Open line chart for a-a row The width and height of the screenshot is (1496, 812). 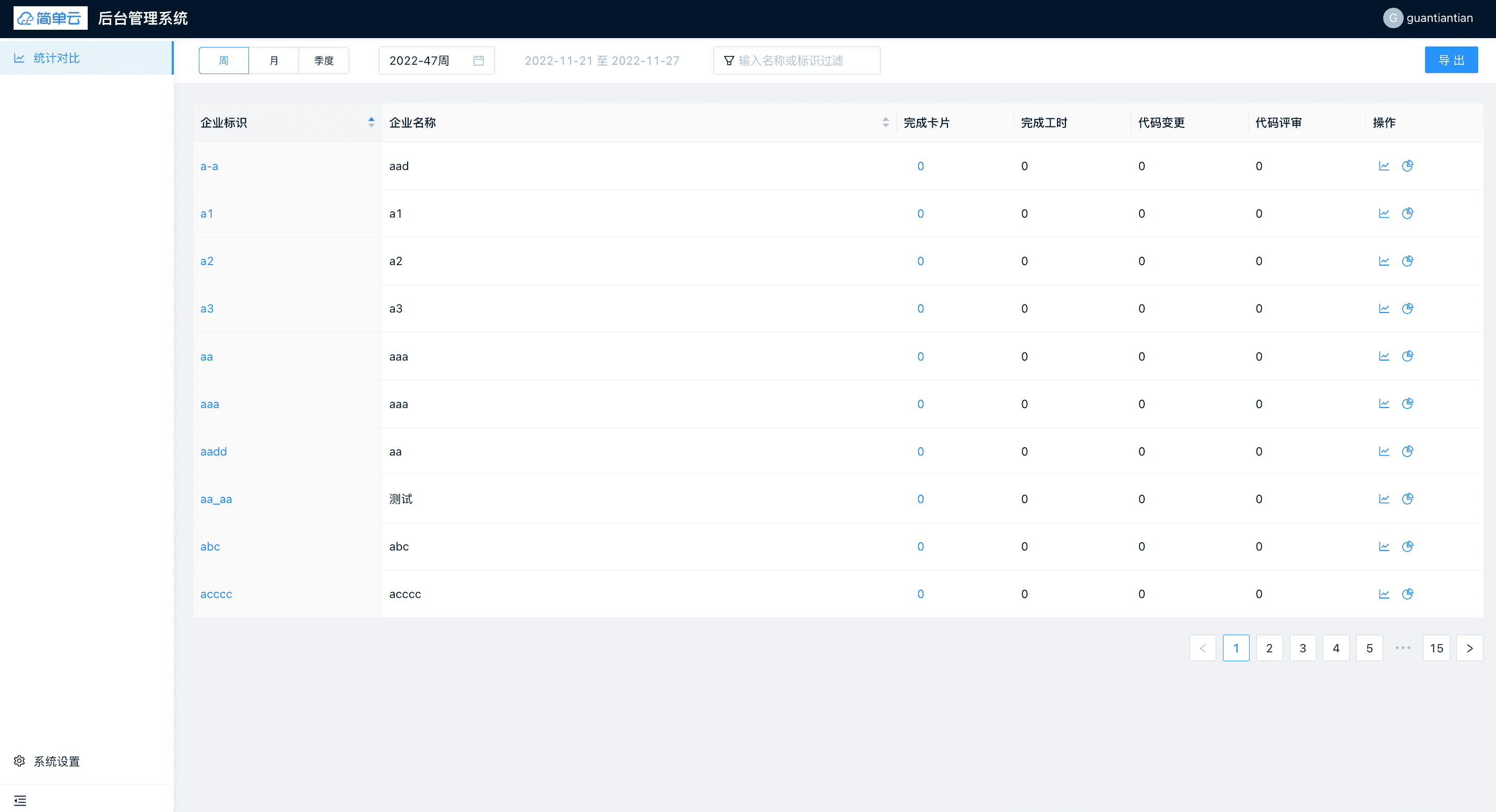(x=1384, y=166)
